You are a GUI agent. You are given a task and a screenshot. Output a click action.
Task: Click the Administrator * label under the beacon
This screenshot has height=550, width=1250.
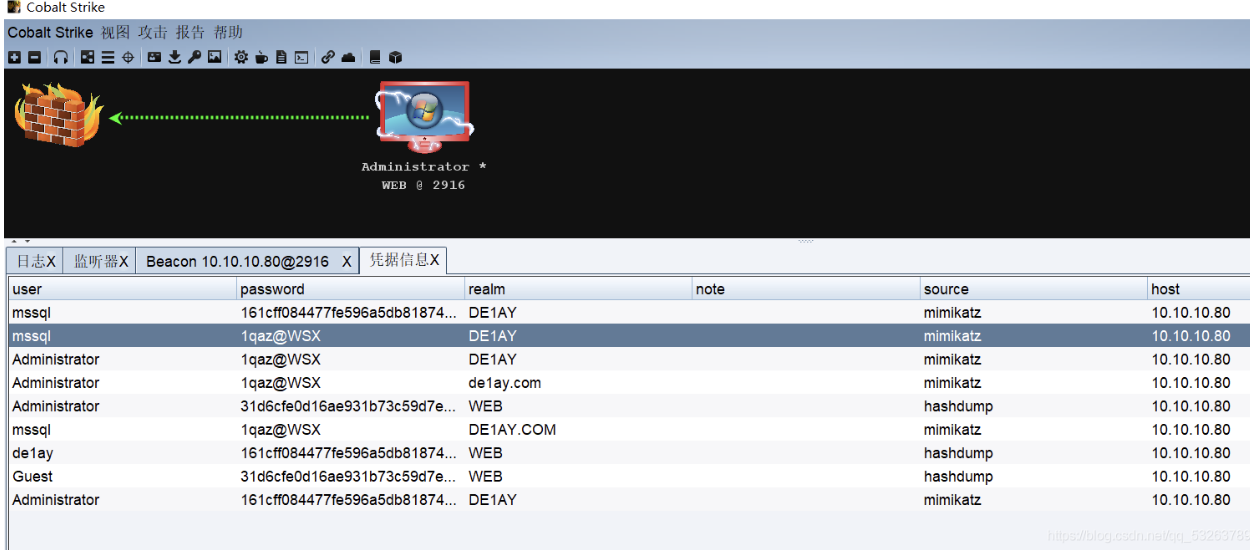coord(423,167)
